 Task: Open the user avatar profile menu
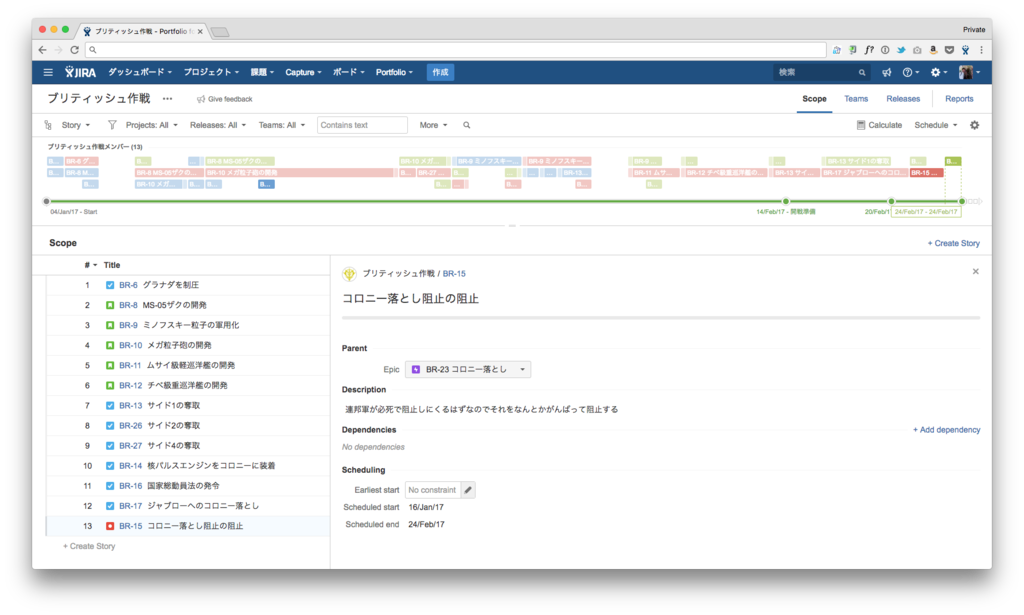click(x=969, y=72)
